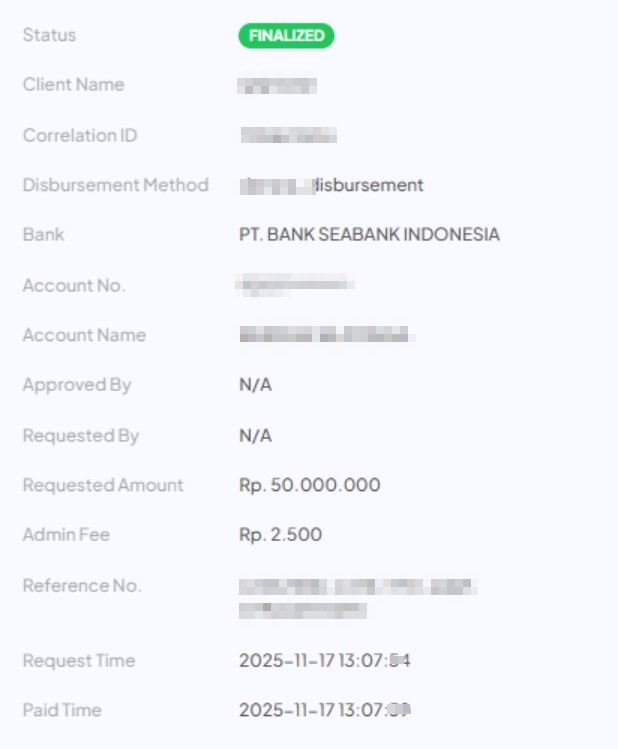Click the Approved By label
The height and width of the screenshot is (749, 618).
tap(77, 385)
